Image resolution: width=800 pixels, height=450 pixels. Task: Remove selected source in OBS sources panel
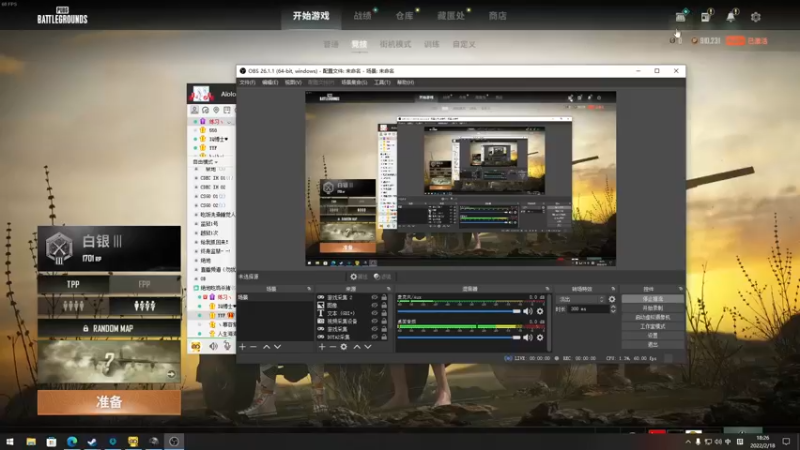coord(333,347)
